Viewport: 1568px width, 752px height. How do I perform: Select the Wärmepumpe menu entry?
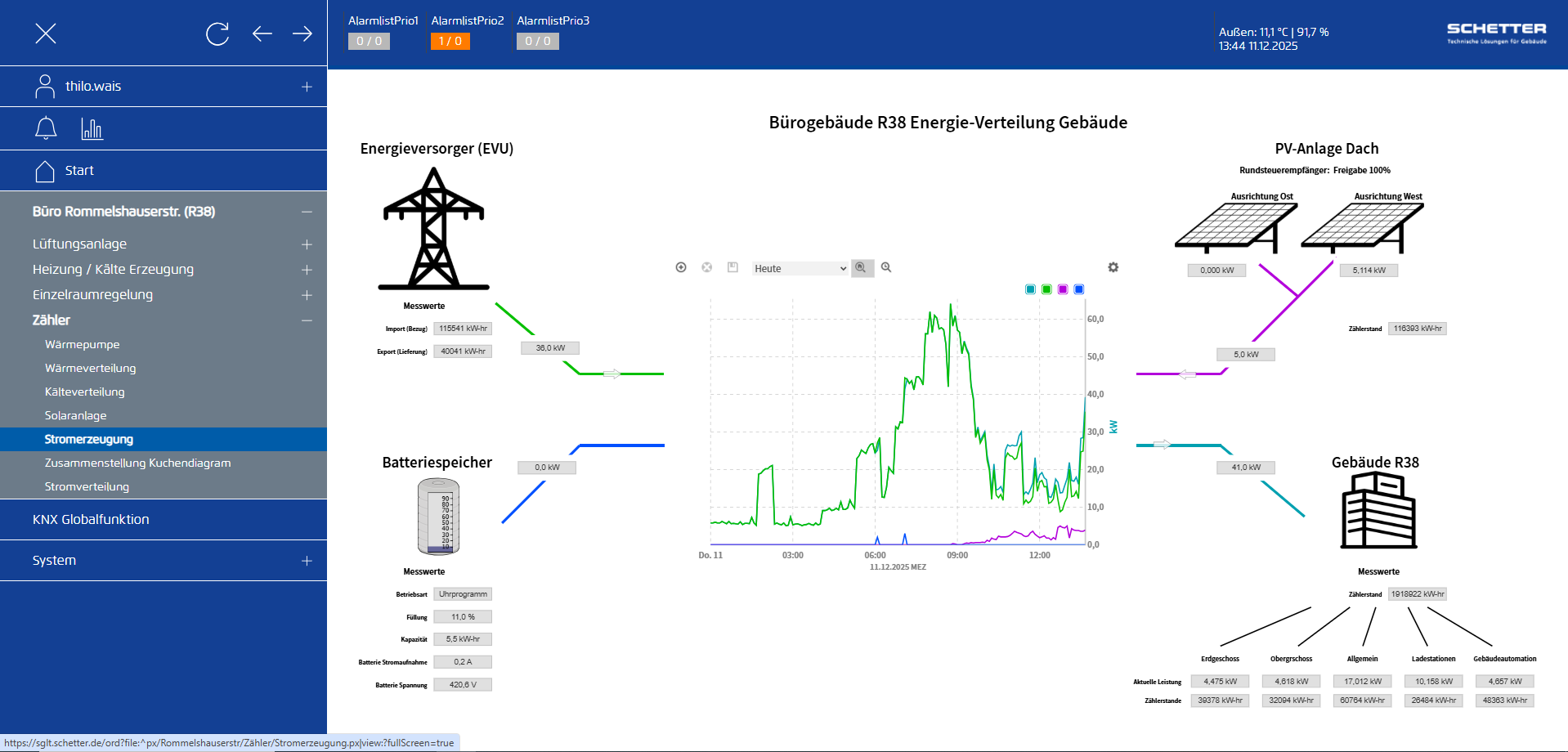82,344
